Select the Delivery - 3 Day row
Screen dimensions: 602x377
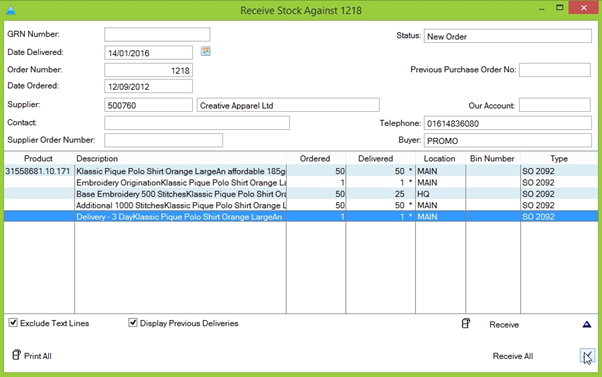tap(301, 217)
